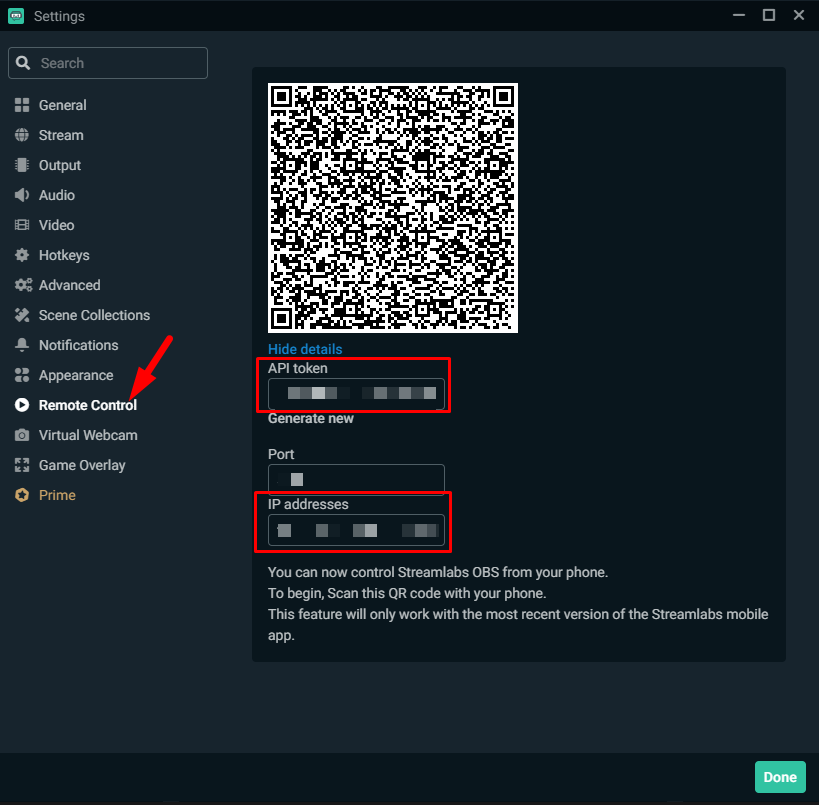Click the Port input field
819x805 pixels.
[356, 479]
